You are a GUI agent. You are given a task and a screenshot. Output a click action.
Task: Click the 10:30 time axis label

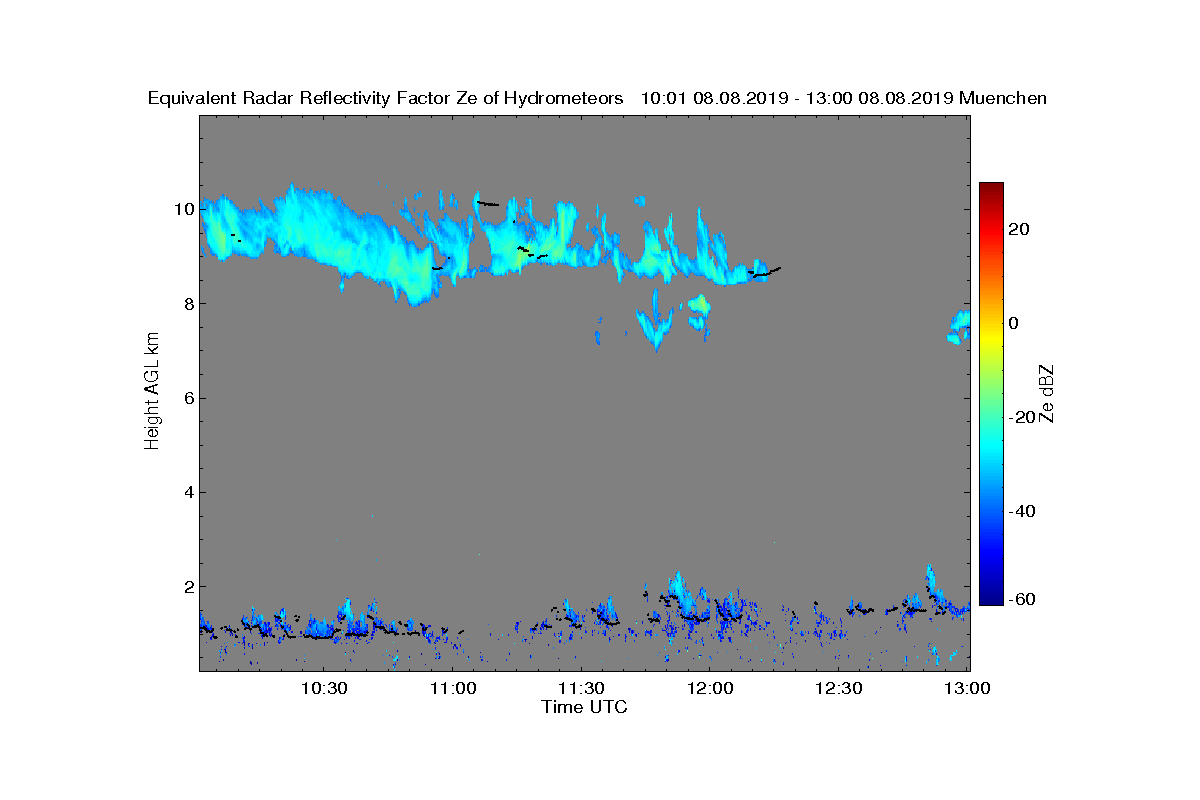coord(323,689)
